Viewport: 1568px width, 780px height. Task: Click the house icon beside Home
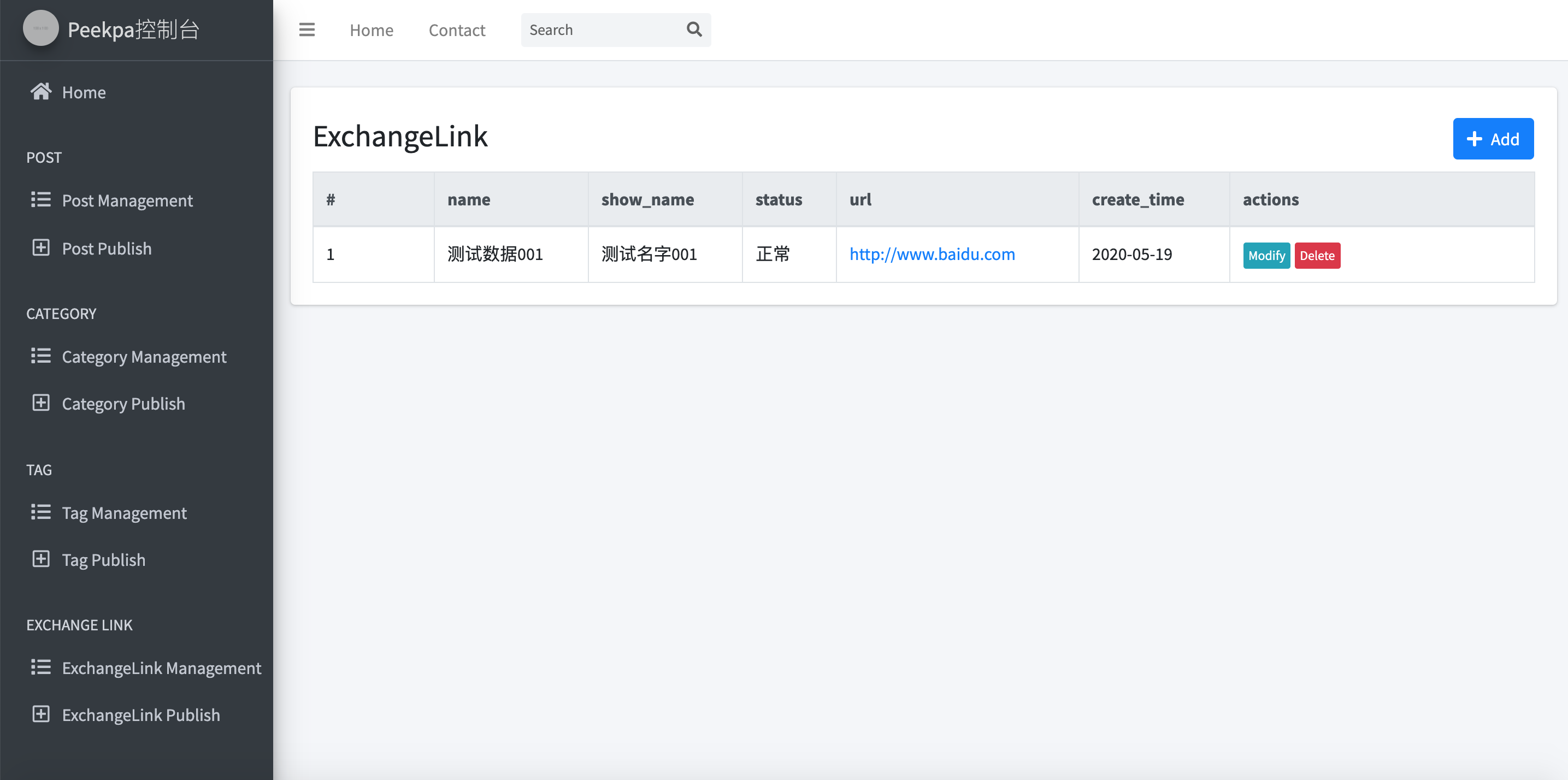click(x=41, y=92)
